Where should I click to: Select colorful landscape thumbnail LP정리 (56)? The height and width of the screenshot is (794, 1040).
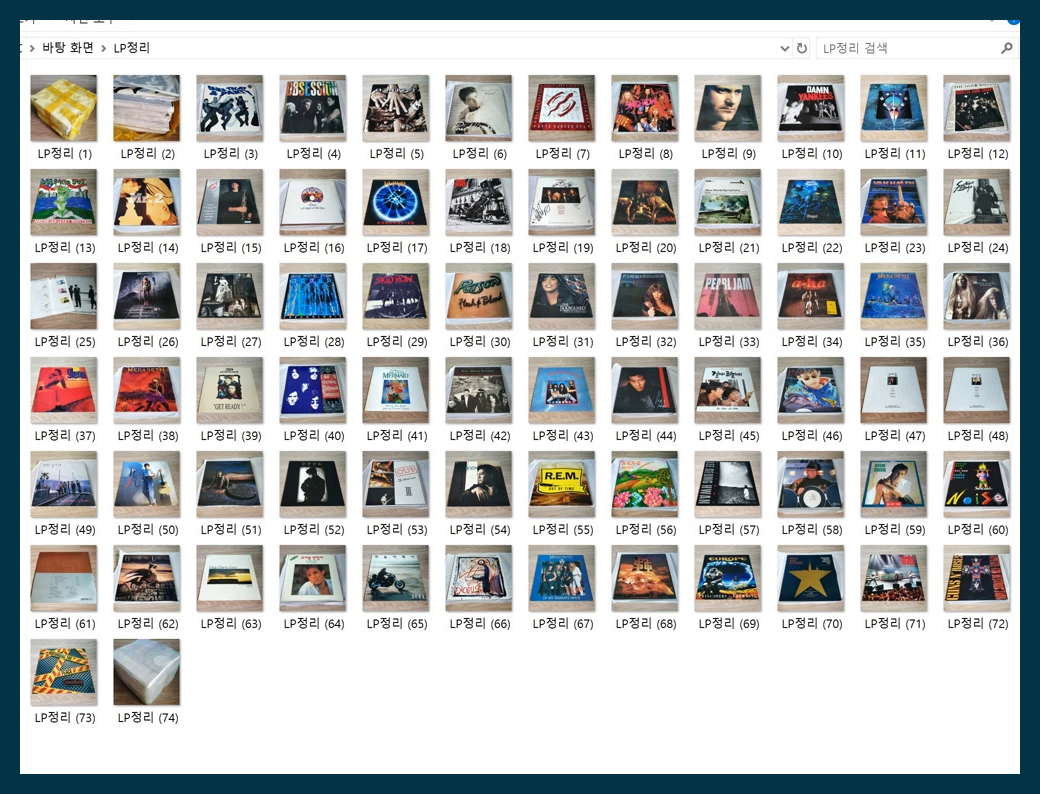point(644,485)
